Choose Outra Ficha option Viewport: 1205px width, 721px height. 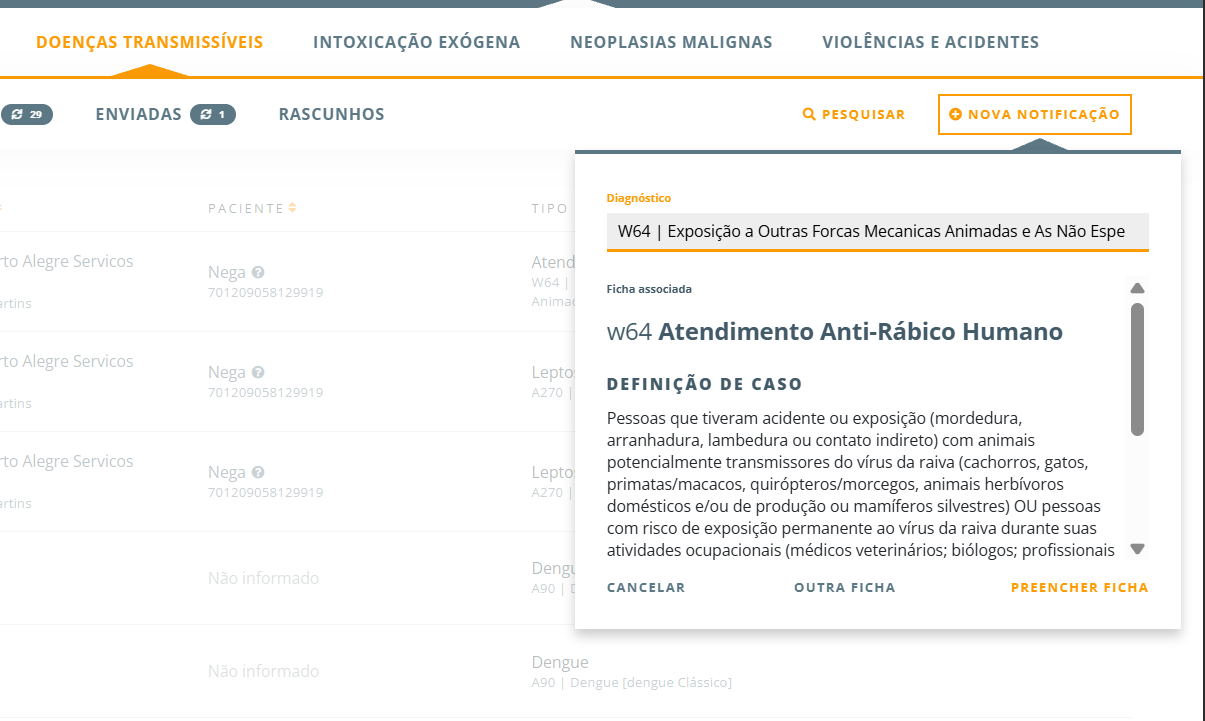tap(845, 587)
